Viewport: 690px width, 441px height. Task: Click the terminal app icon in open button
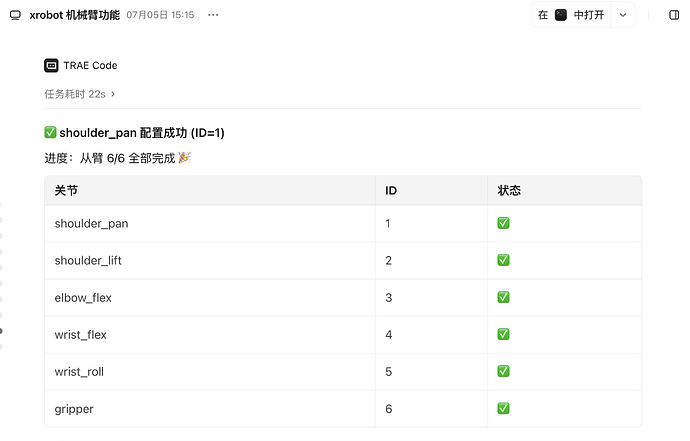tap(561, 15)
